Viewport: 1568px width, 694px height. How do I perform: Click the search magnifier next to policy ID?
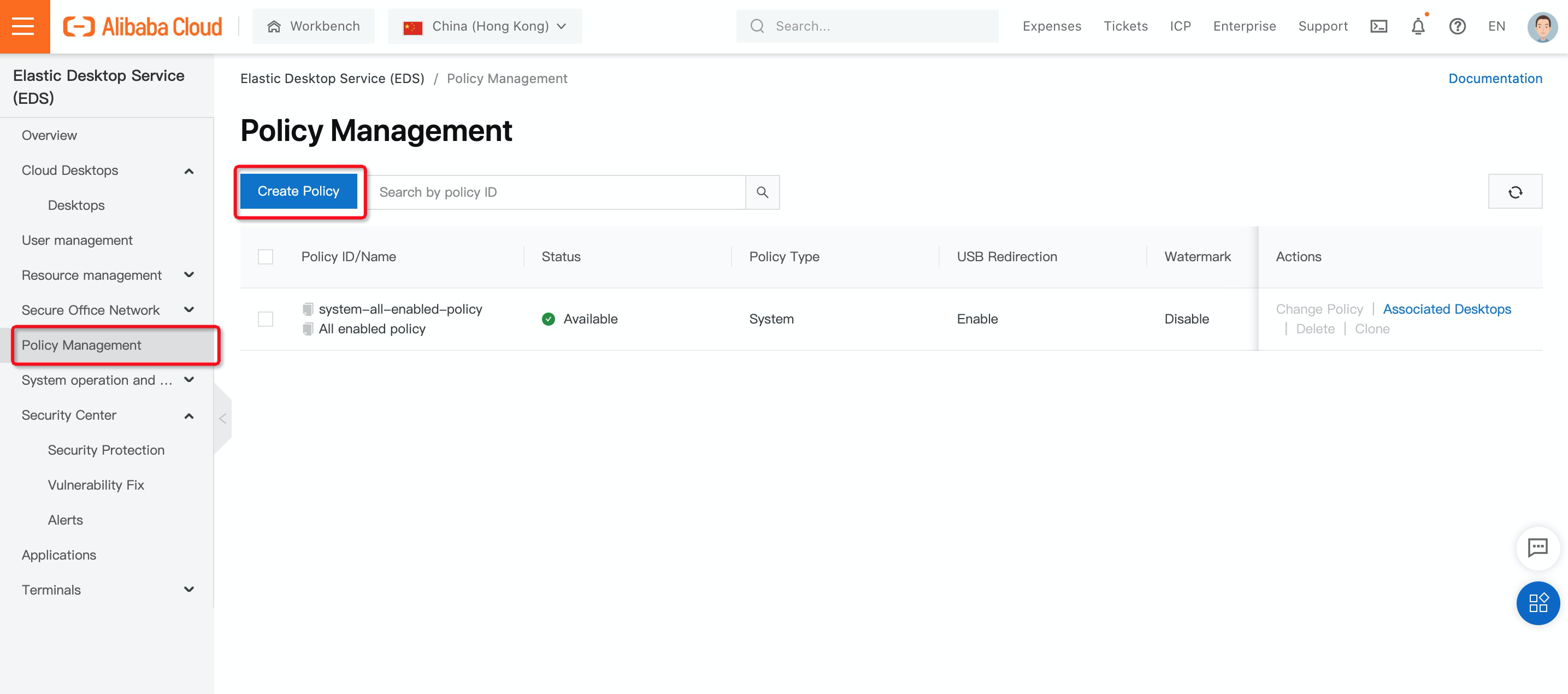point(762,192)
